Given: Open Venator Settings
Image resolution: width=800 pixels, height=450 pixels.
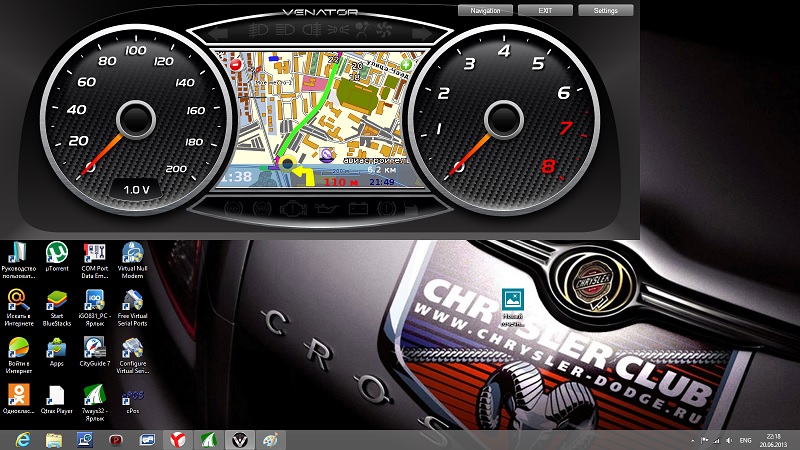Looking at the screenshot, I should 606,10.
